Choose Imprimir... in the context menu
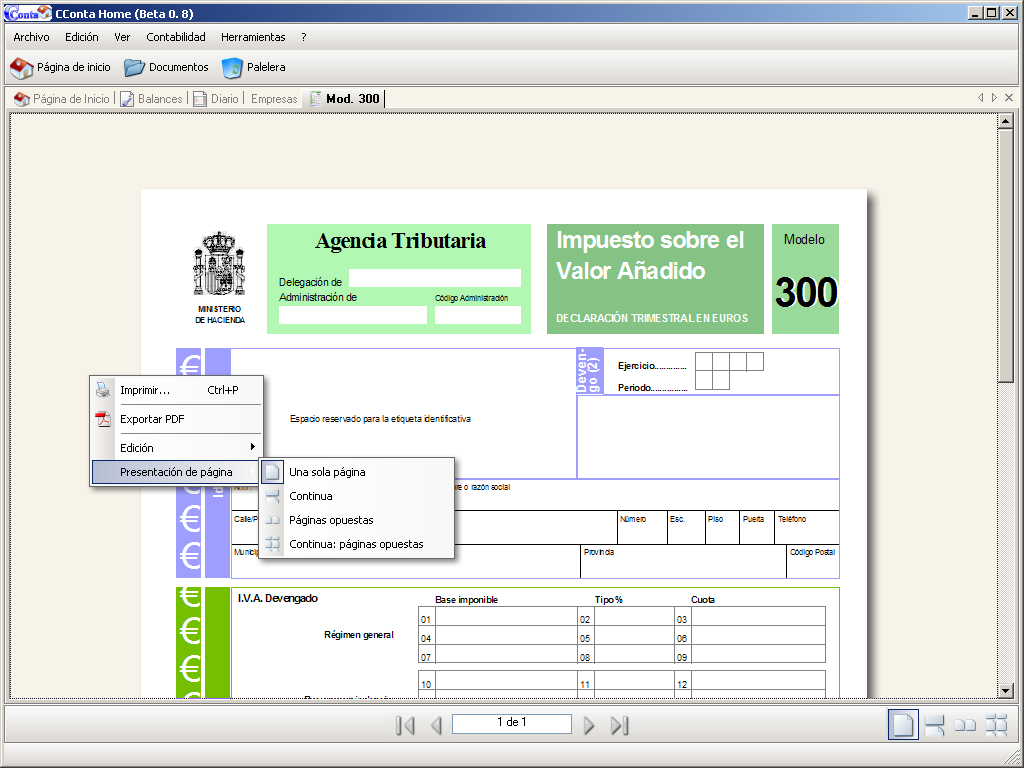The width and height of the screenshot is (1024, 768). pos(176,390)
